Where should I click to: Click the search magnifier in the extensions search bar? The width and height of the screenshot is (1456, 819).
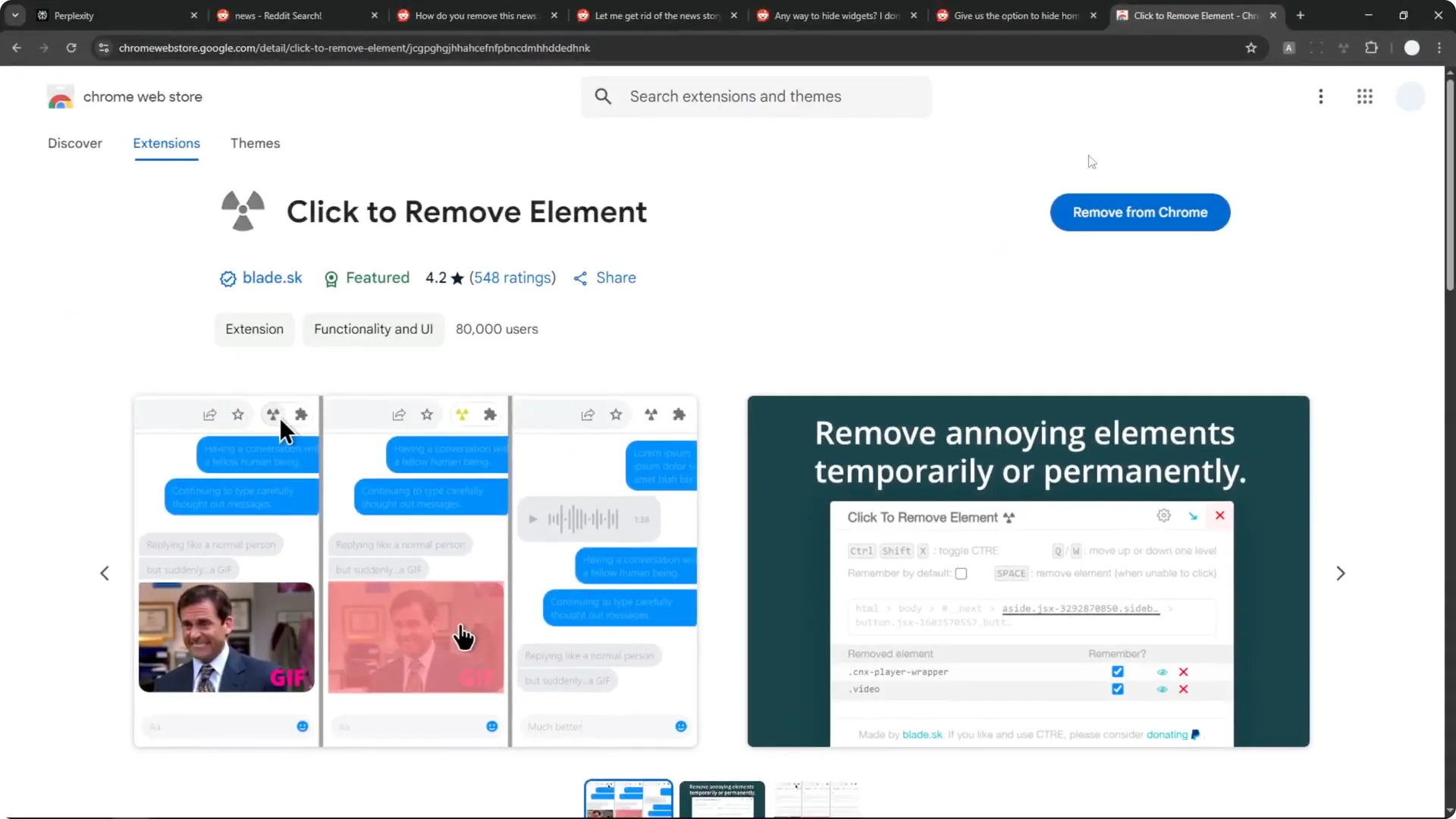tap(604, 96)
